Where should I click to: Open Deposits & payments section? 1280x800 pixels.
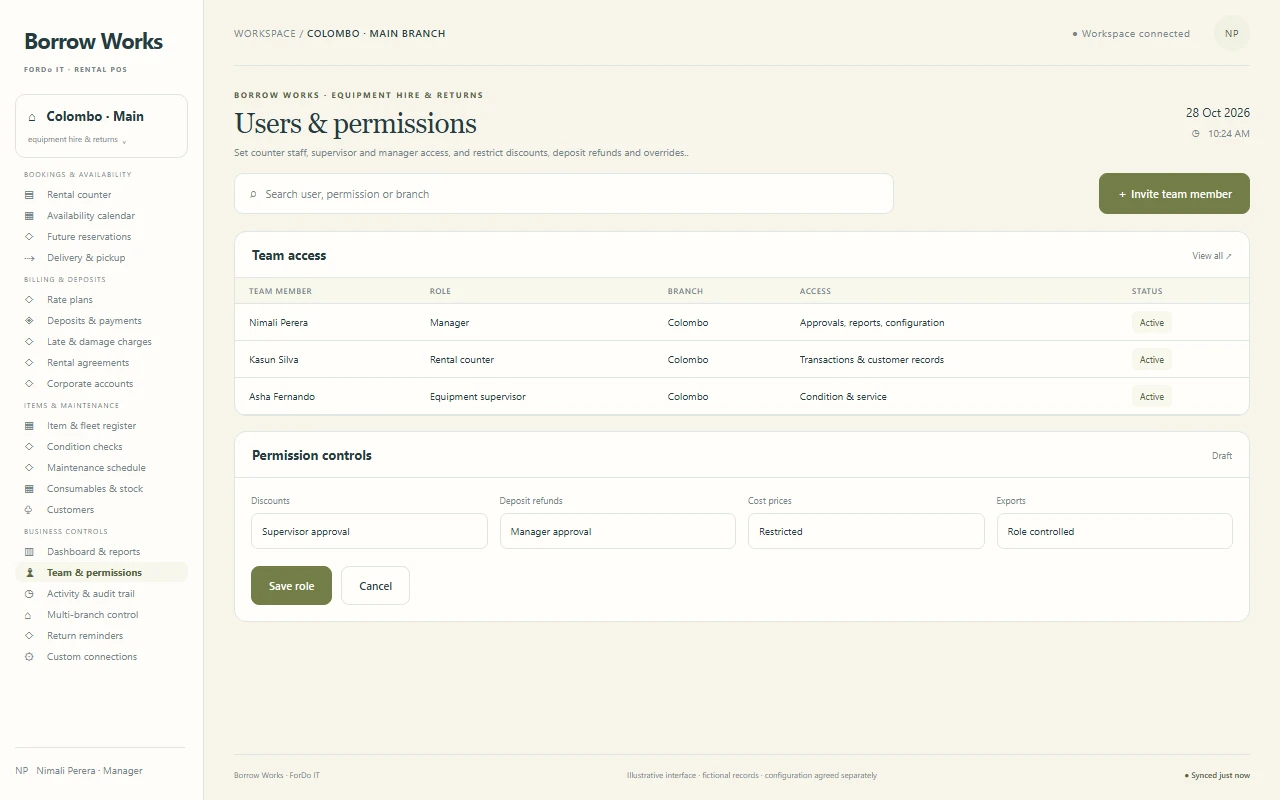(101, 321)
